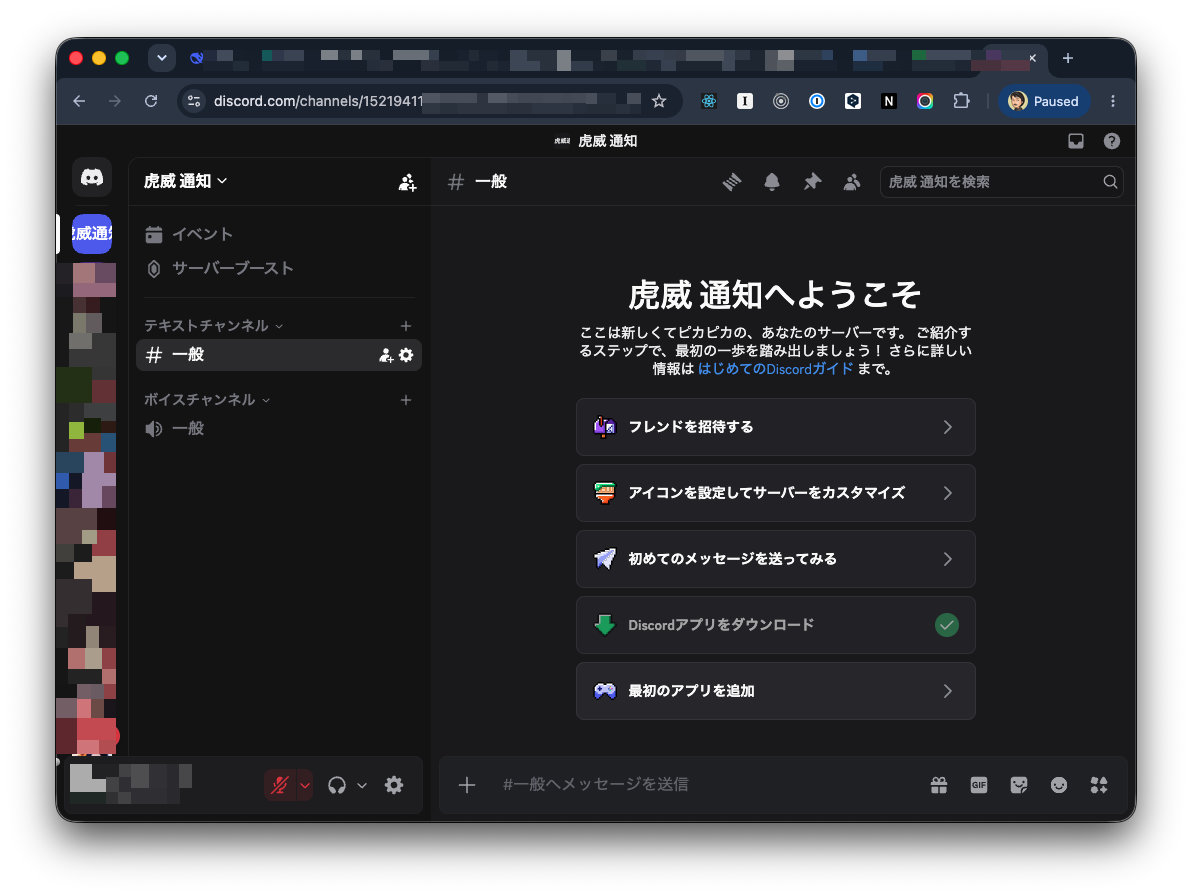Viewport: 1192px width, 896px height.
Task: Toggle the headphones deafen button
Action: (337, 785)
